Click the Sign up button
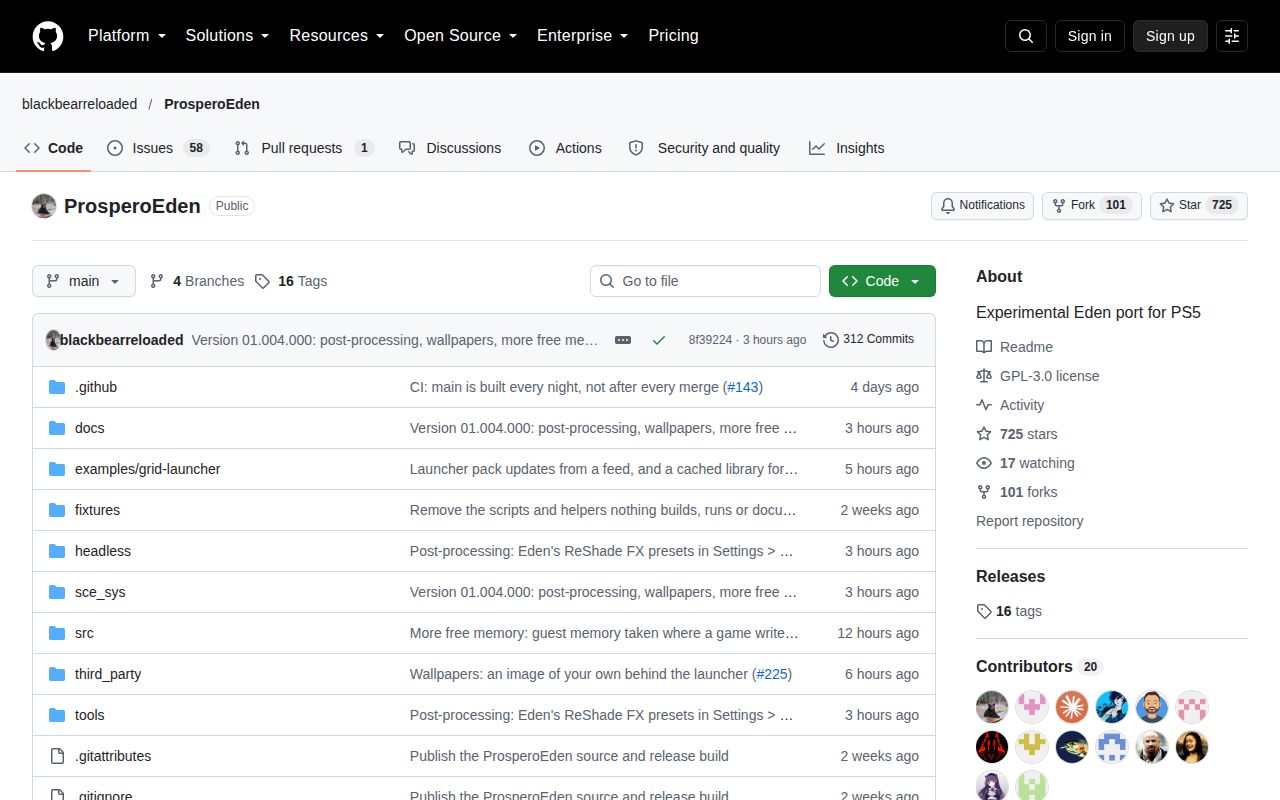The height and width of the screenshot is (800, 1280). pos(1170,36)
